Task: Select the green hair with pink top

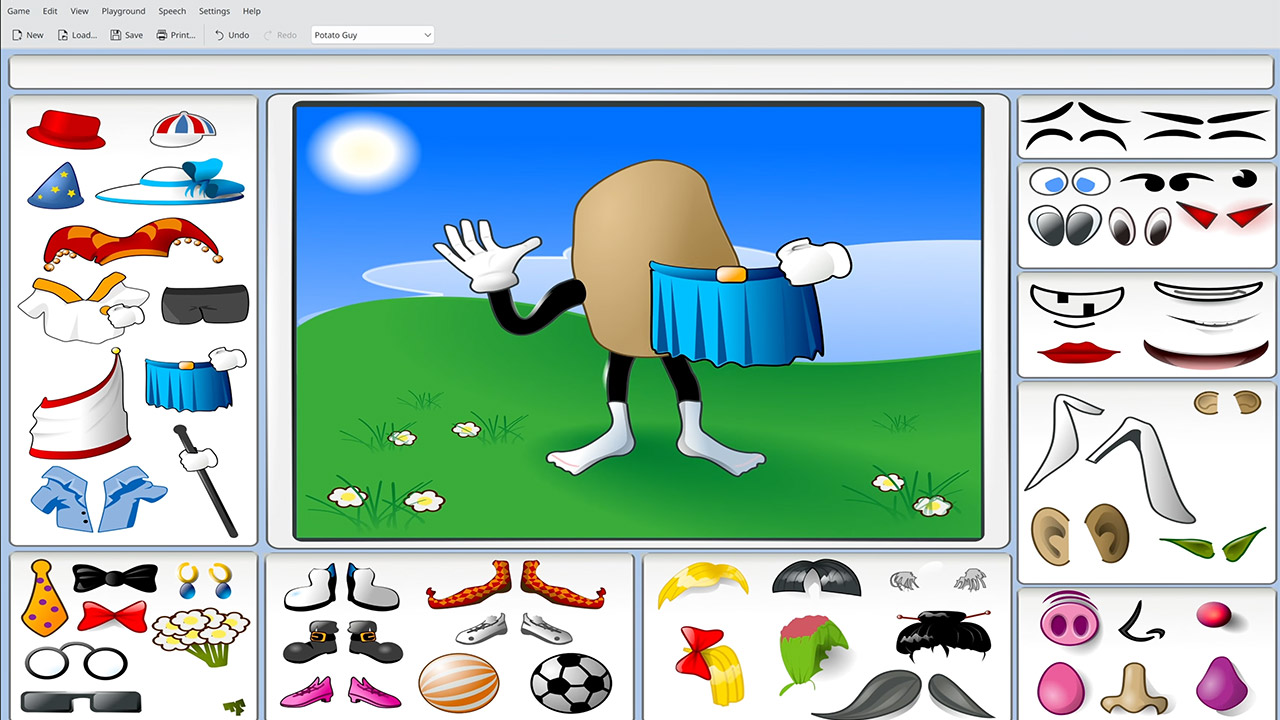Action: click(x=812, y=655)
